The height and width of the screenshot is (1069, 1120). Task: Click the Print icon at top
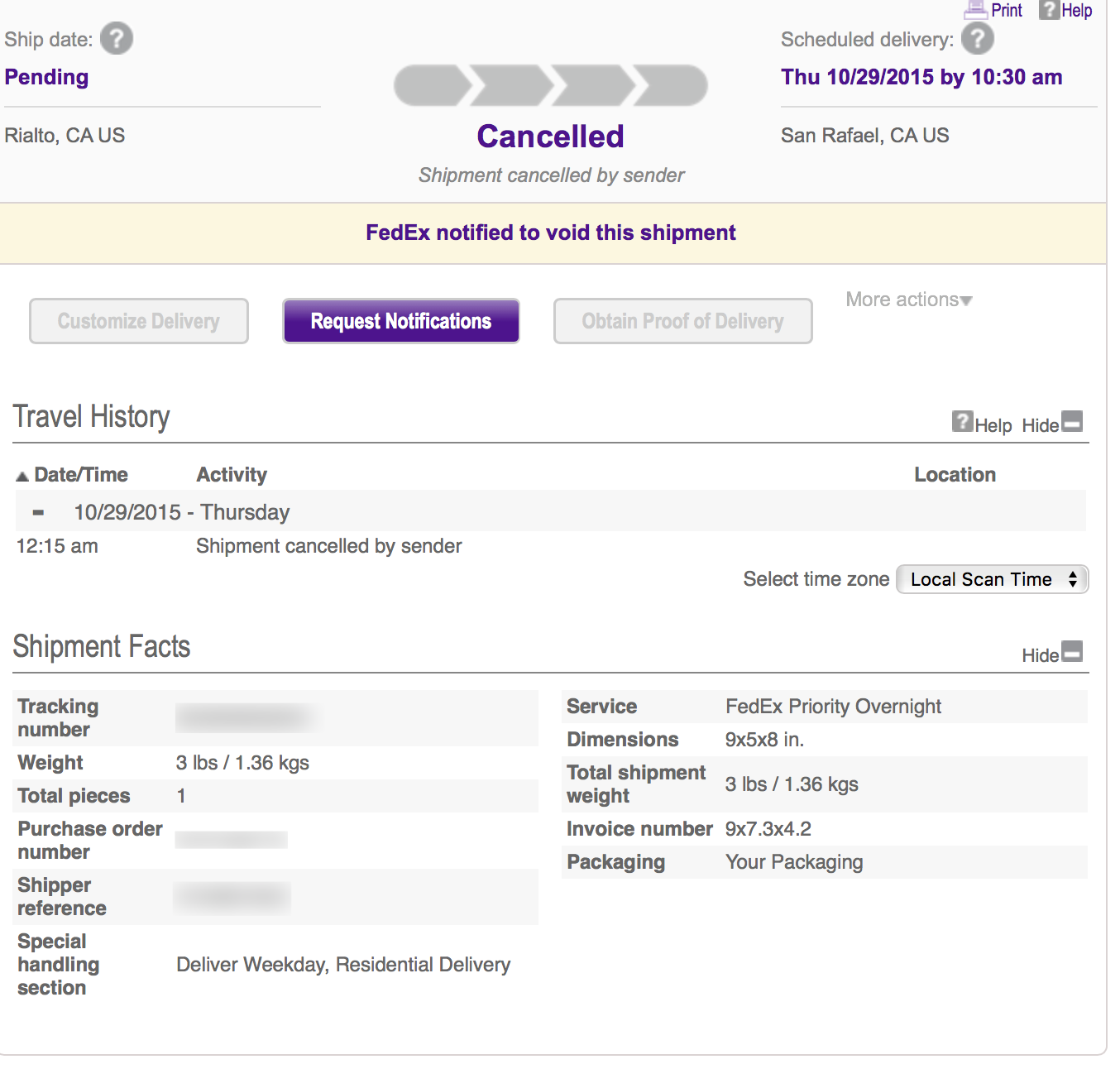[x=976, y=10]
